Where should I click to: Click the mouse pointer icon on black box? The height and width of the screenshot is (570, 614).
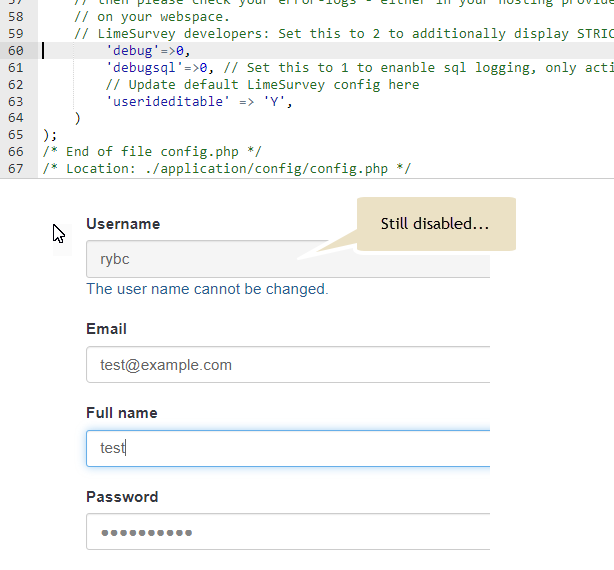click(x=61, y=238)
